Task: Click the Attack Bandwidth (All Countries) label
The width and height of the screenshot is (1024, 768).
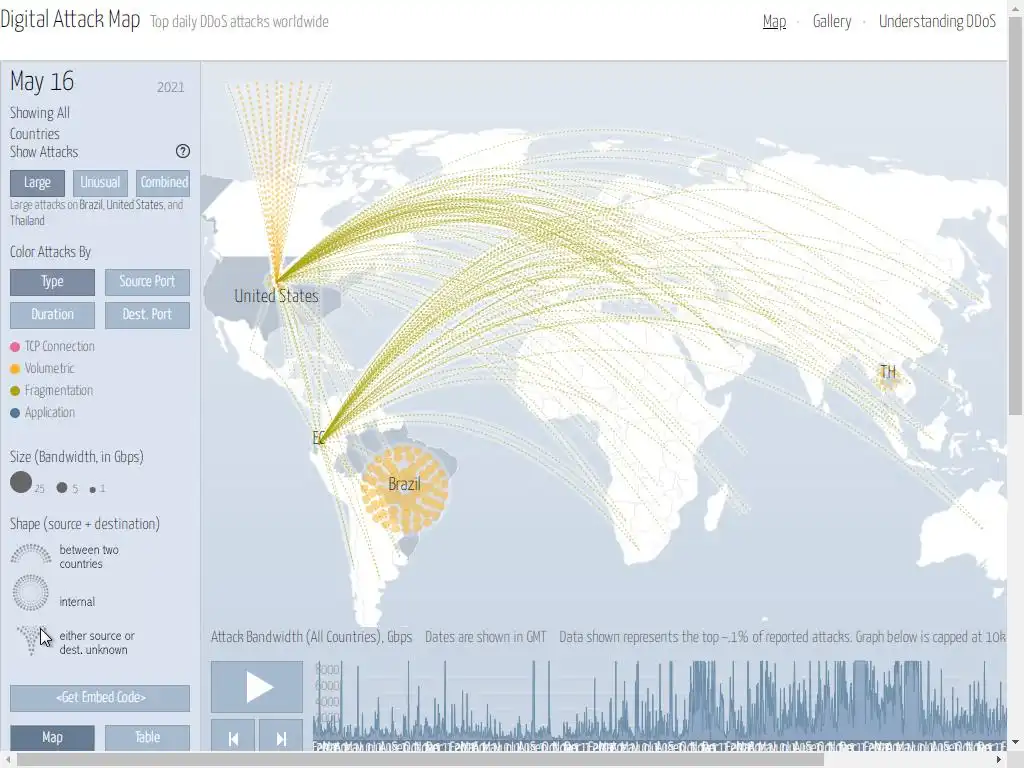Action: coord(312,637)
